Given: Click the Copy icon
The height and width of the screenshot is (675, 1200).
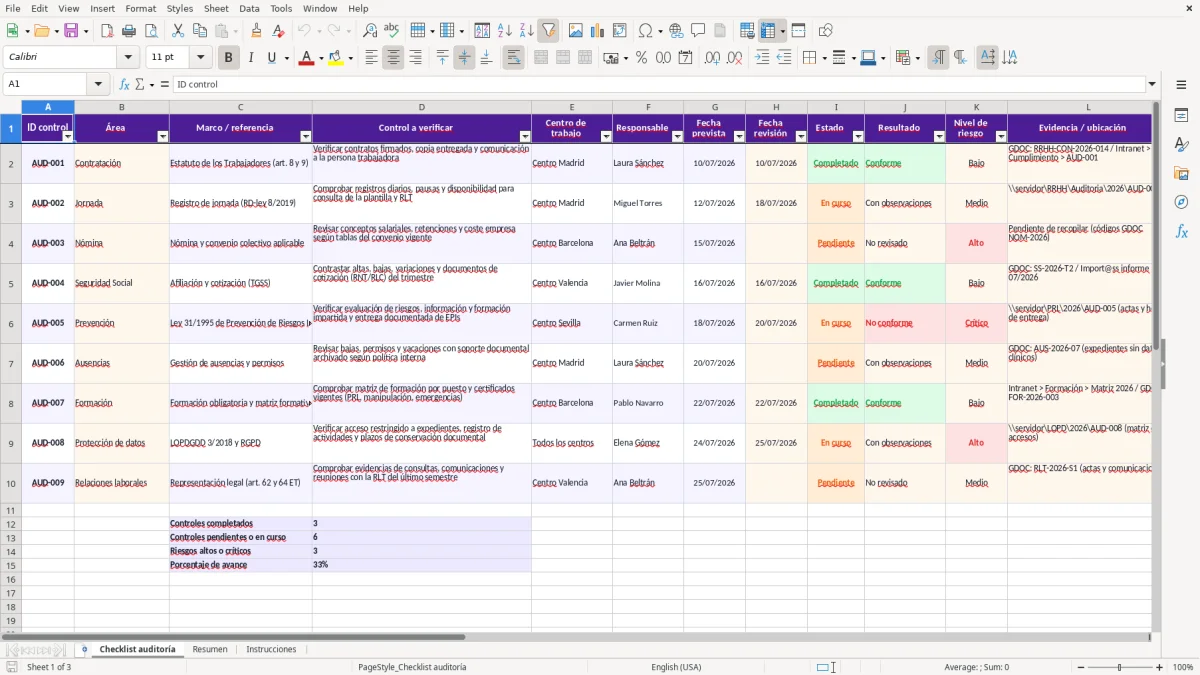Looking at the screenshot, I should tap(200, 31).
